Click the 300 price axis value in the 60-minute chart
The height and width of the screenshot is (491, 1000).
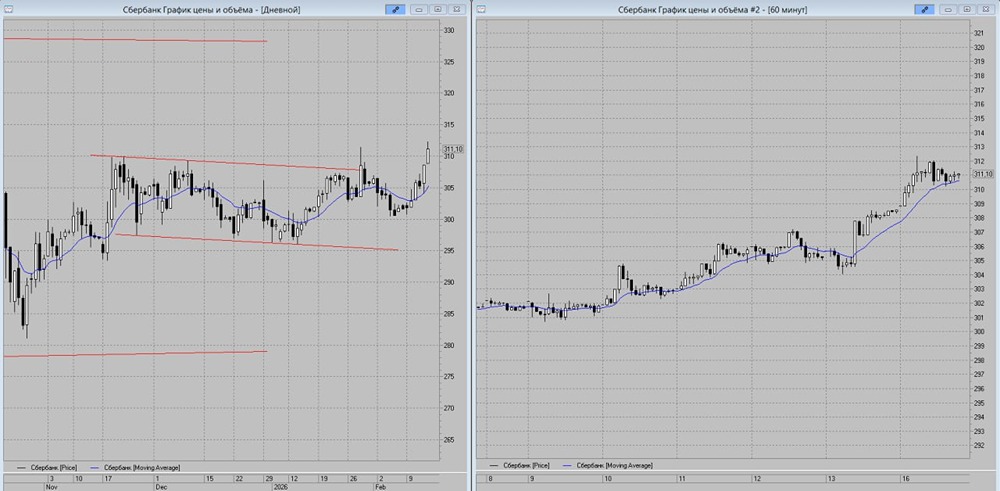(x=979, y=332)
